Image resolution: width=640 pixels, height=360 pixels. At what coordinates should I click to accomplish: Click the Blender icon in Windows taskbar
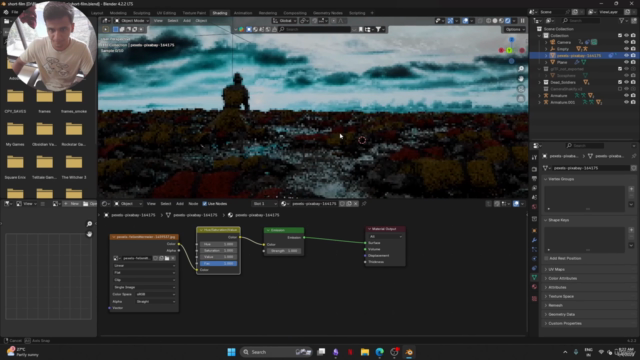pyautogui.click(x=409, y=352)
